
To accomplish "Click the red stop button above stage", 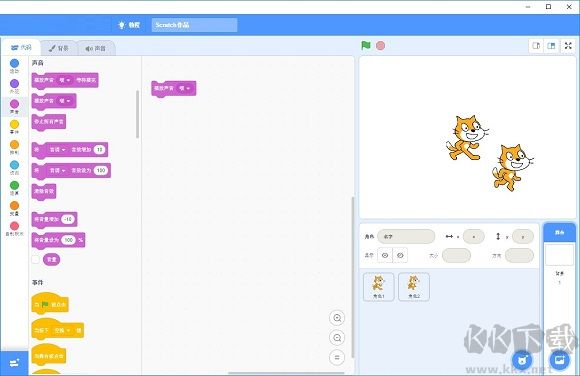I will (x=380, y=46).
